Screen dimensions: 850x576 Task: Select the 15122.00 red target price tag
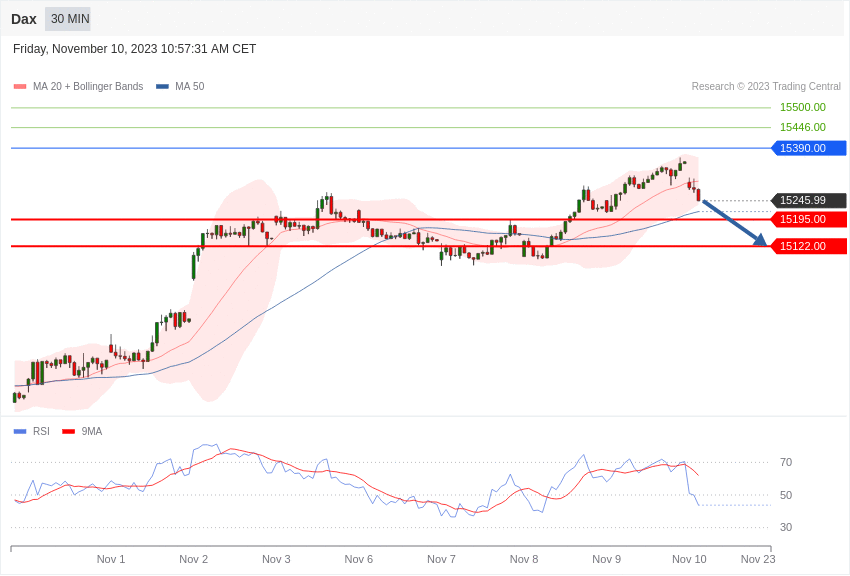click(x=808, y=247)
